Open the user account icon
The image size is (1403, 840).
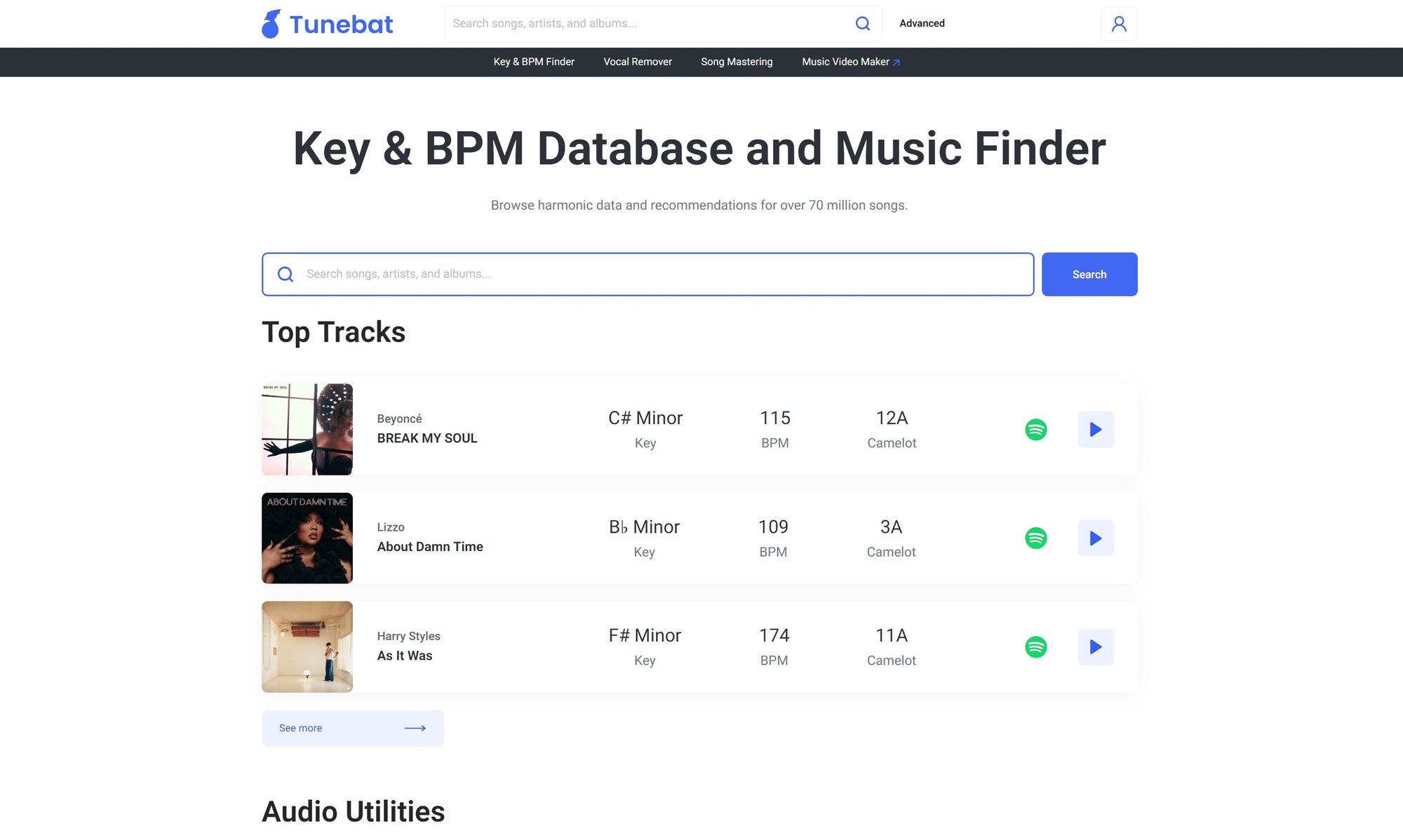point(1118,24)
